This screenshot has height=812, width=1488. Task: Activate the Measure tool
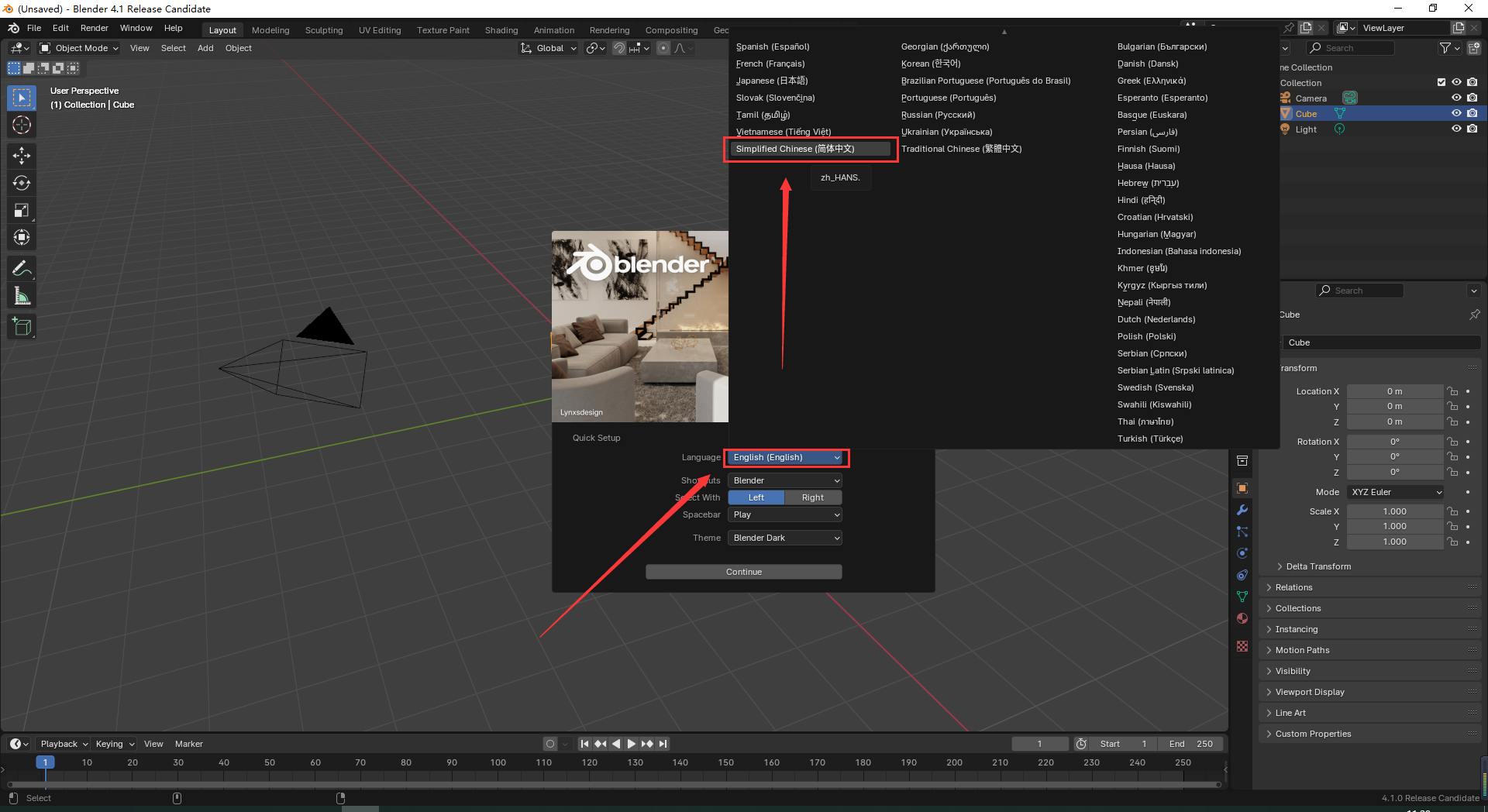(x=22, y=295)
